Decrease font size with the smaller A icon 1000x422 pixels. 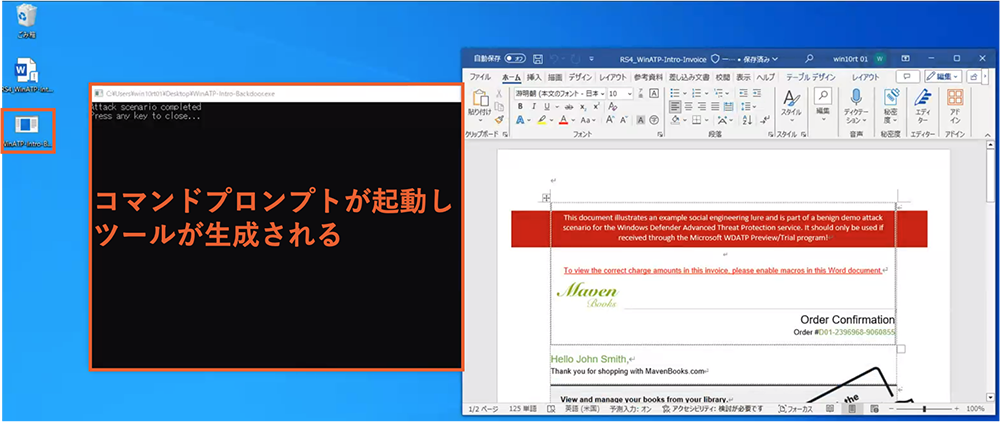click(x=625, y=120)
